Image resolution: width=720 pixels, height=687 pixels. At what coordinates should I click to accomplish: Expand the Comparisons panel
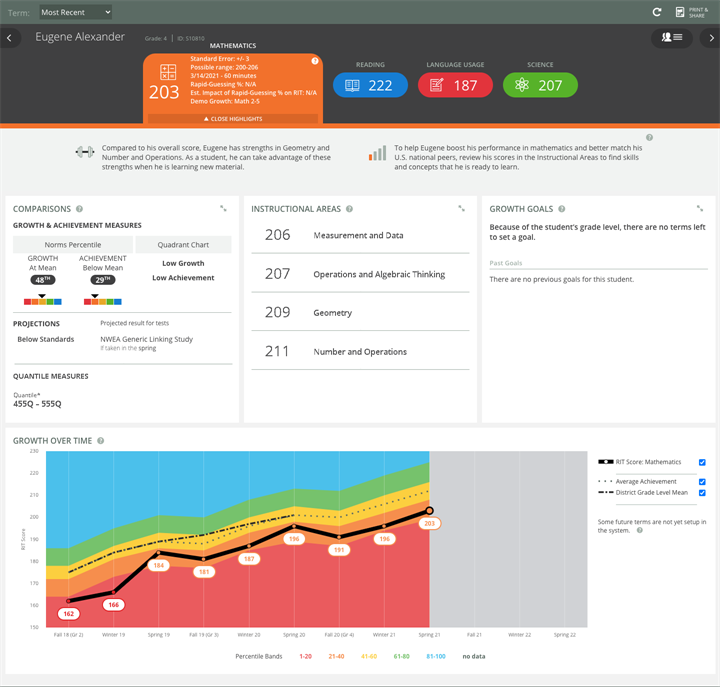(223, 209)
